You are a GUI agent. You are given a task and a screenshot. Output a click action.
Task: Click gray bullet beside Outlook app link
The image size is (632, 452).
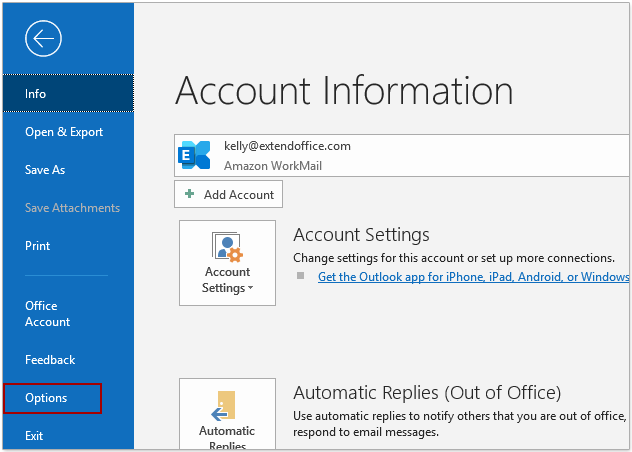[300, 276]
